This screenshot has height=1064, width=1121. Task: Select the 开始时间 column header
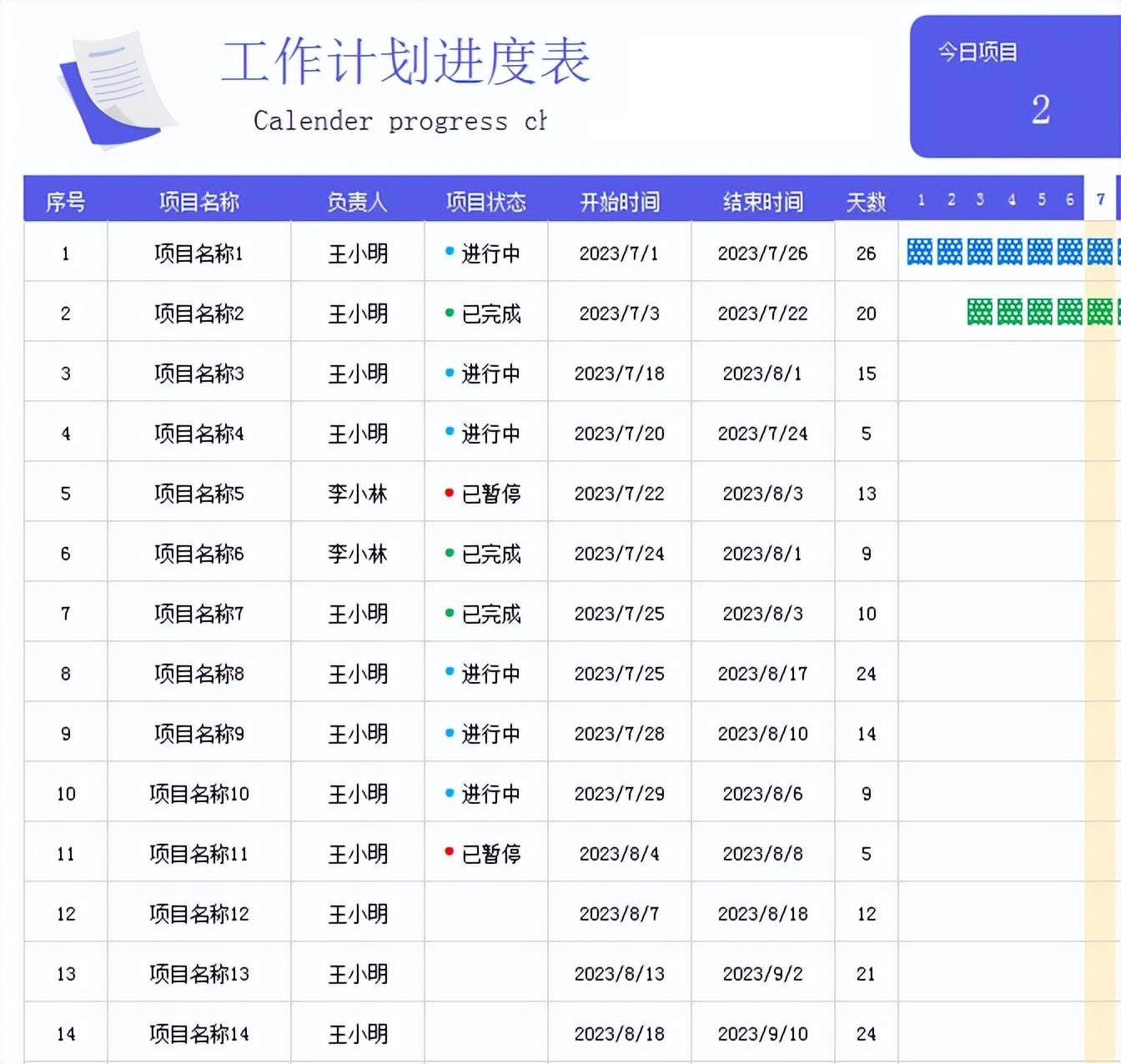(x=620, y=201)
